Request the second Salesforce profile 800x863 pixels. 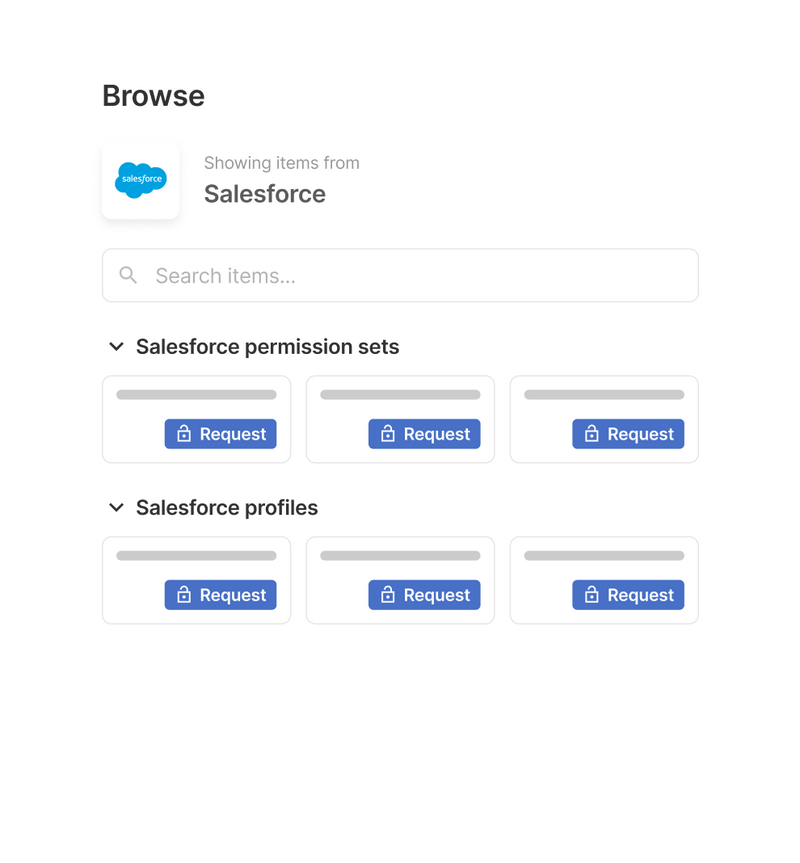click(424, 595)
